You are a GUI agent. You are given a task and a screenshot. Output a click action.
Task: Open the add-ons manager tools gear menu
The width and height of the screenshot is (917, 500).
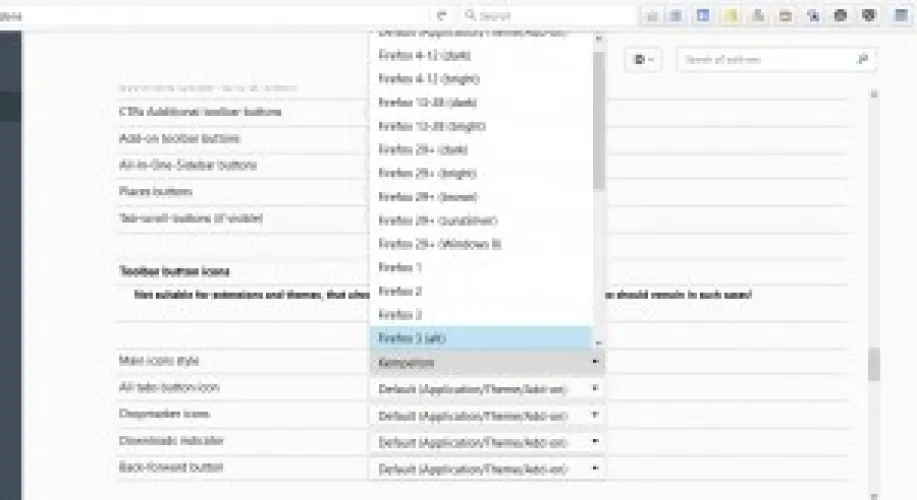[643, 59]
